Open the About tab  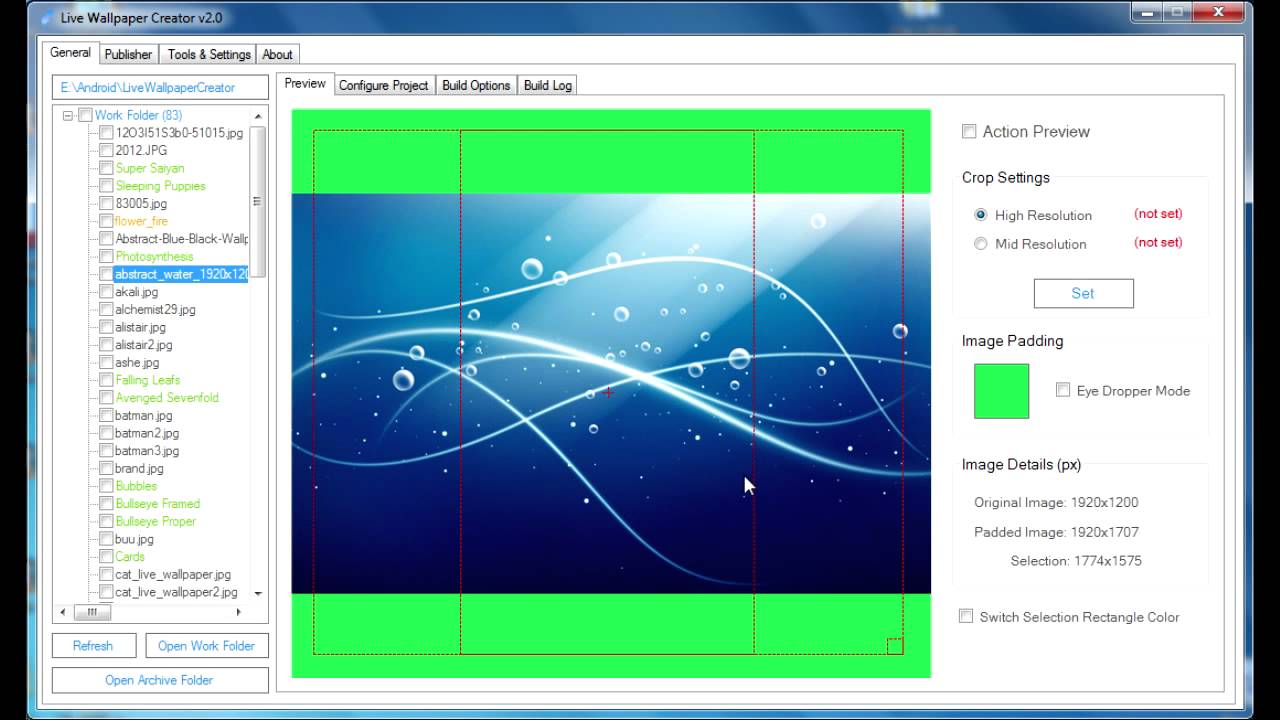277,54
